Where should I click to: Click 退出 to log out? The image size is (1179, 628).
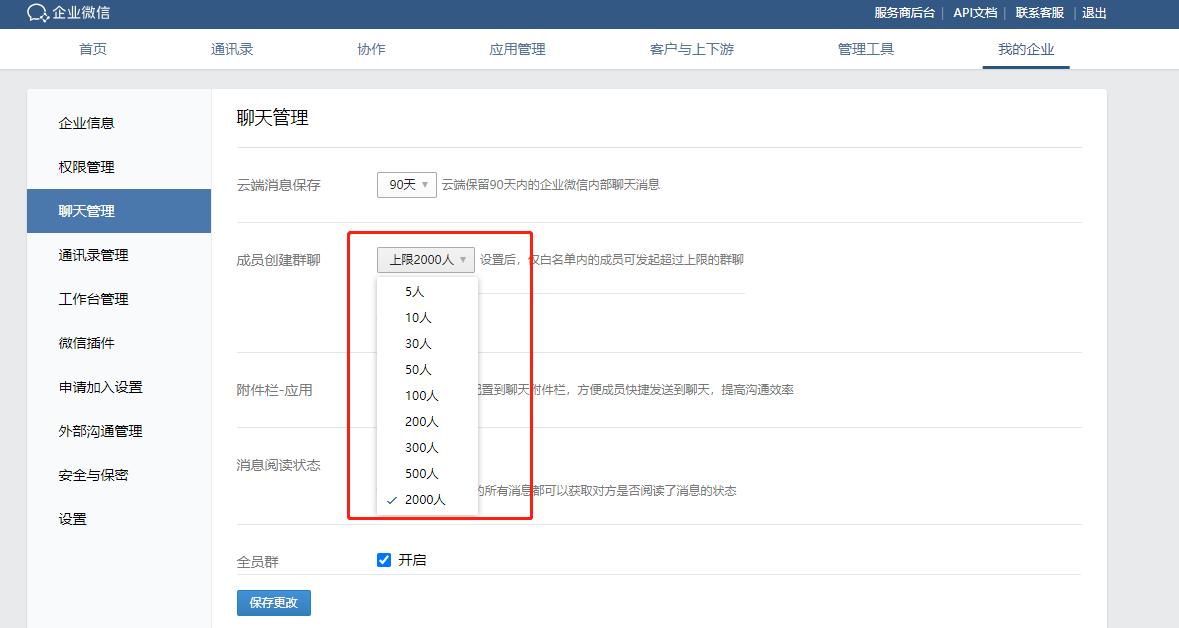tap(1093, 13)
